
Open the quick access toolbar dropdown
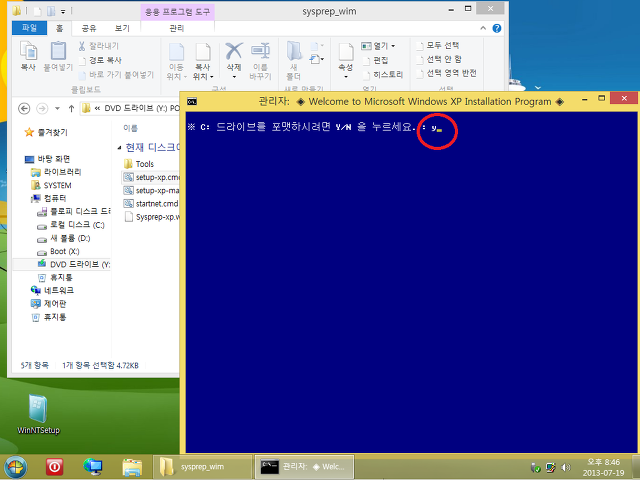[63, 11]
